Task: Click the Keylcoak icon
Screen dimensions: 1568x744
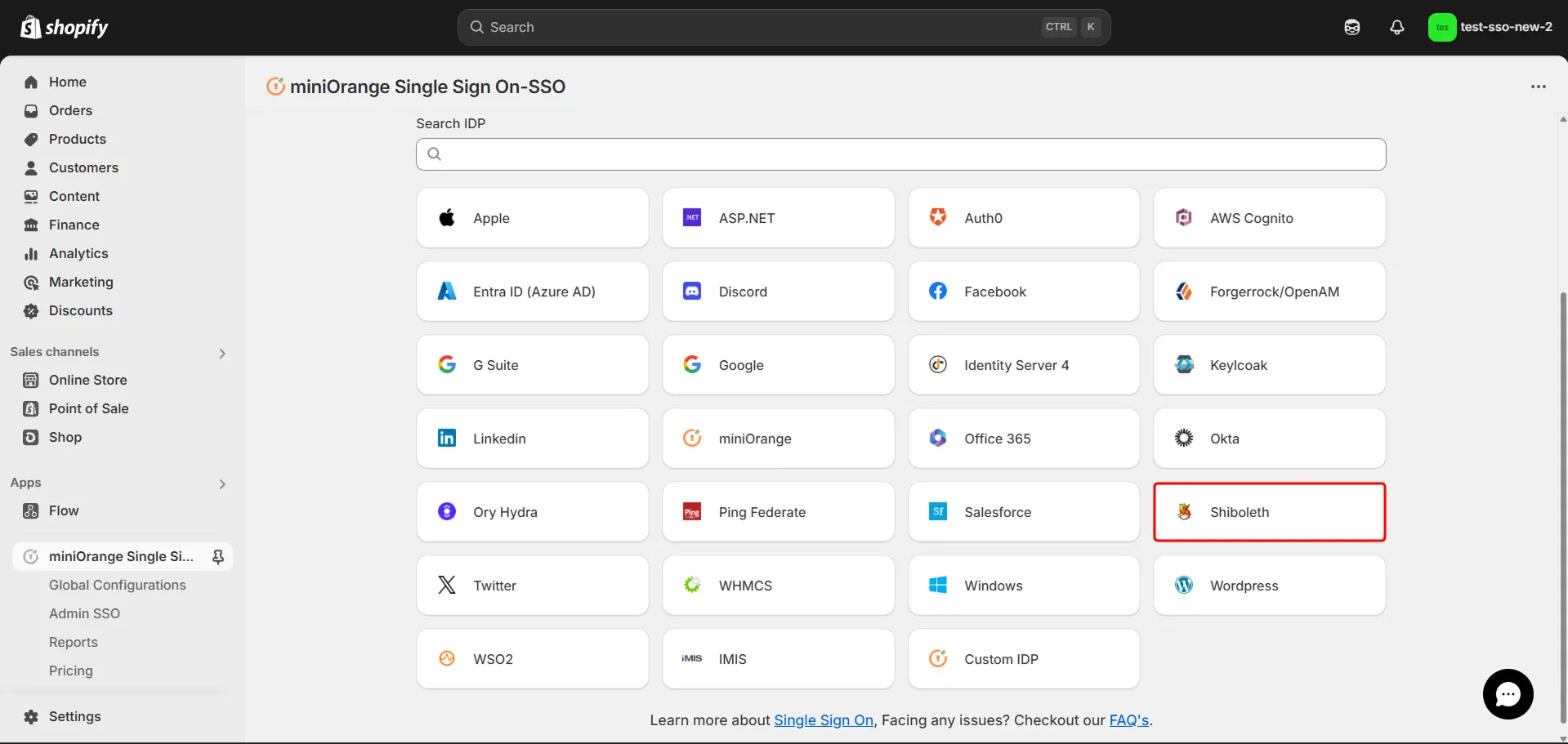Action: [1184, 364]
